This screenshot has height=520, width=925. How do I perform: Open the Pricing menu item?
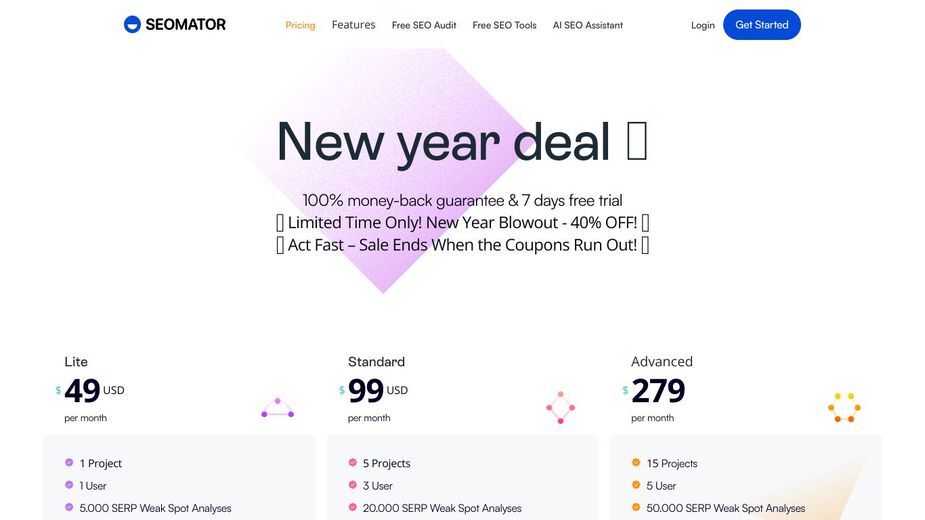(x=300, y=25)
